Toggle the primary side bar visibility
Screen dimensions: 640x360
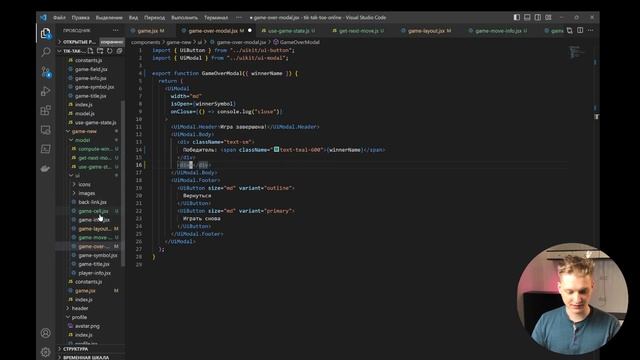[x=517, y=17]
